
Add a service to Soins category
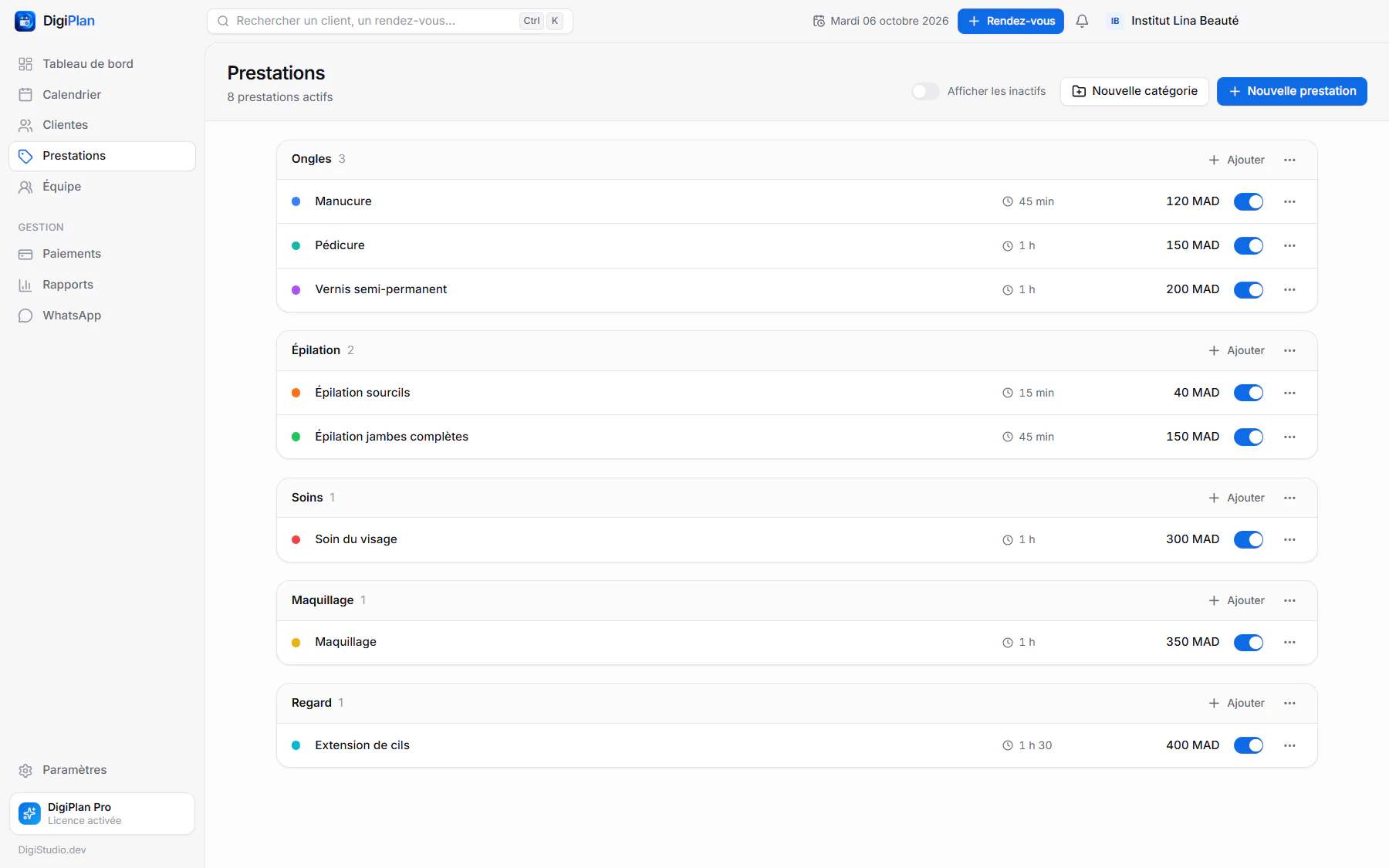[1236, 498]
